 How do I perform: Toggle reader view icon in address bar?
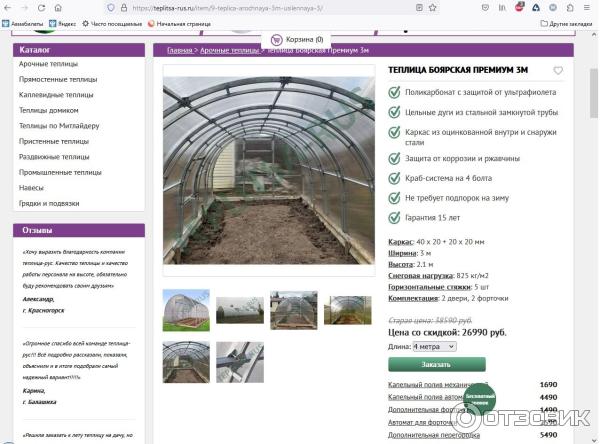[x=419, y=8]
